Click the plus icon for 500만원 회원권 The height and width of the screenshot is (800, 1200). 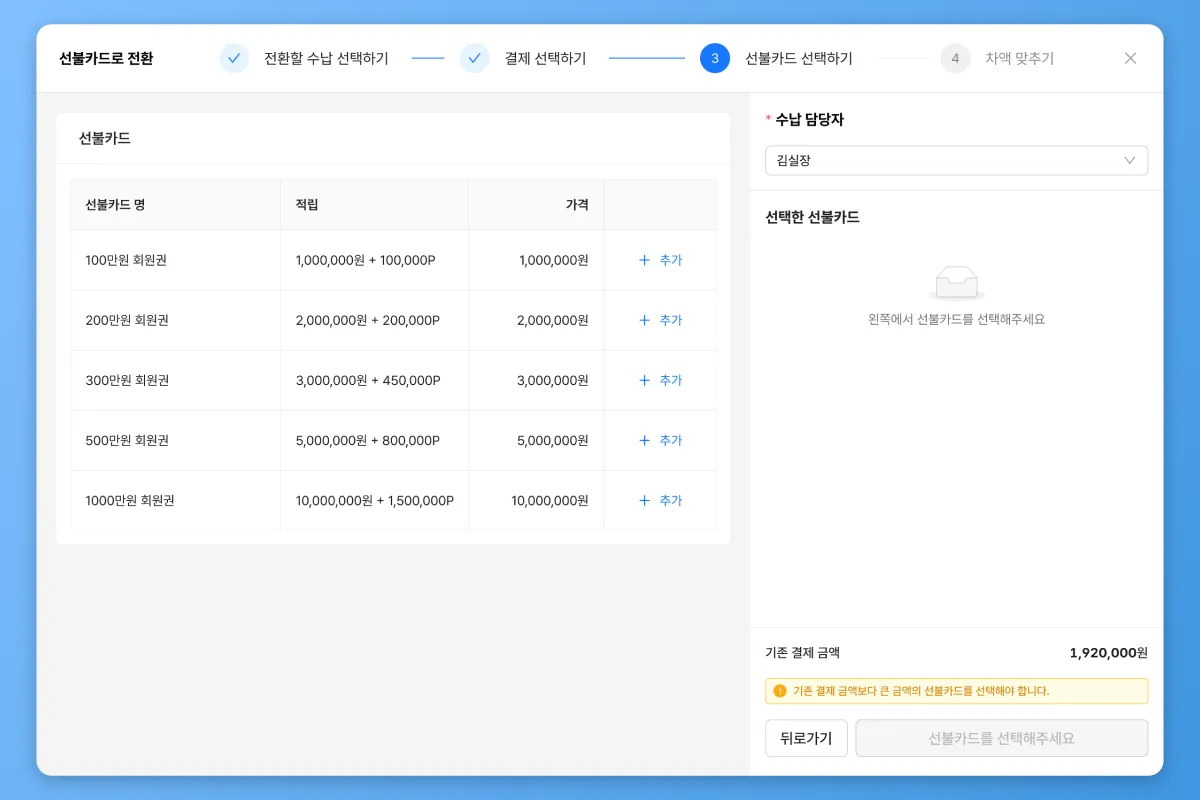(644, 440)
